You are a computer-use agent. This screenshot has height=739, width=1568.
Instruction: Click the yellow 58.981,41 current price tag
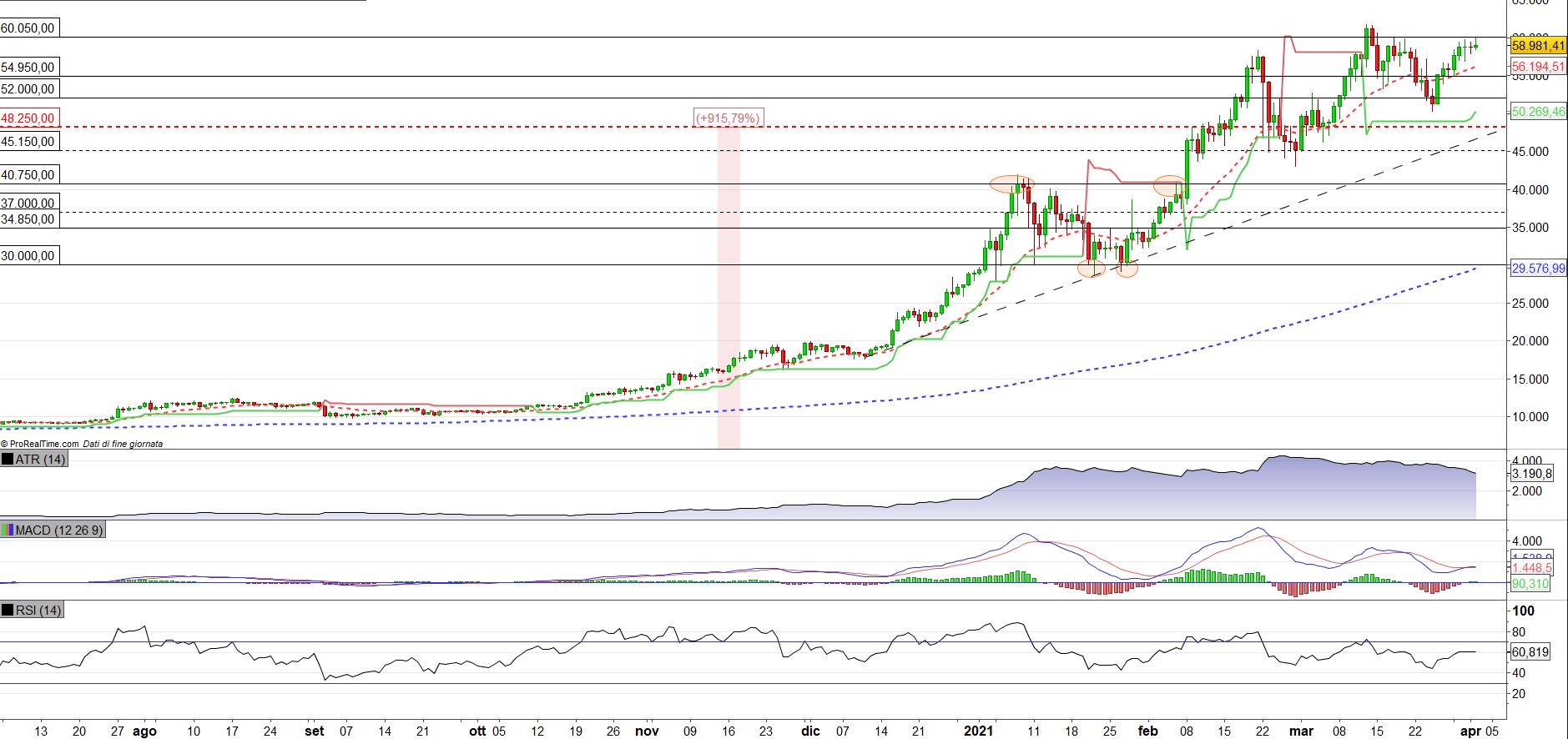pos(1538,47)
